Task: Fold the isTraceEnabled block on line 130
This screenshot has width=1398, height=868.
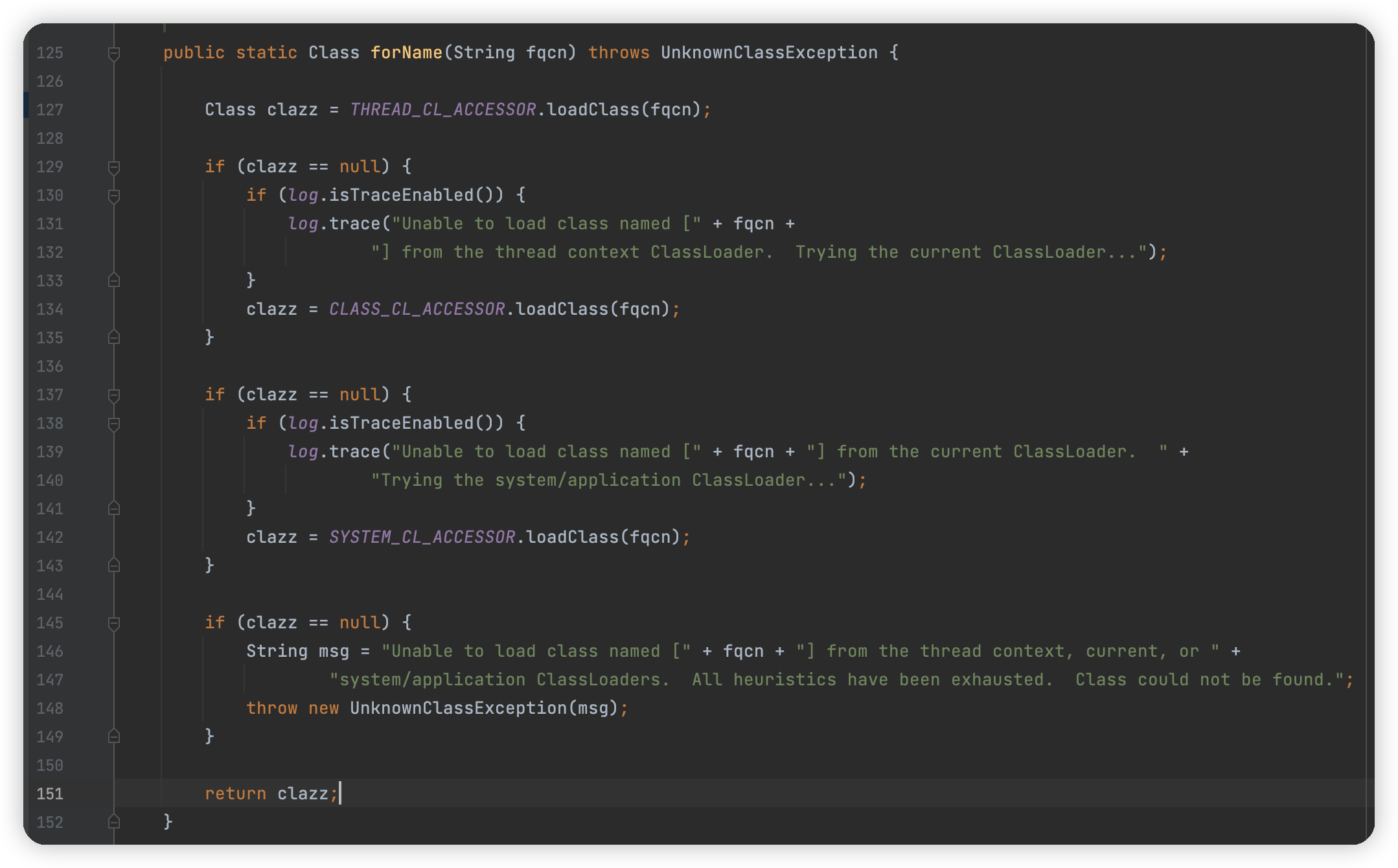Action: click(114, 196)
